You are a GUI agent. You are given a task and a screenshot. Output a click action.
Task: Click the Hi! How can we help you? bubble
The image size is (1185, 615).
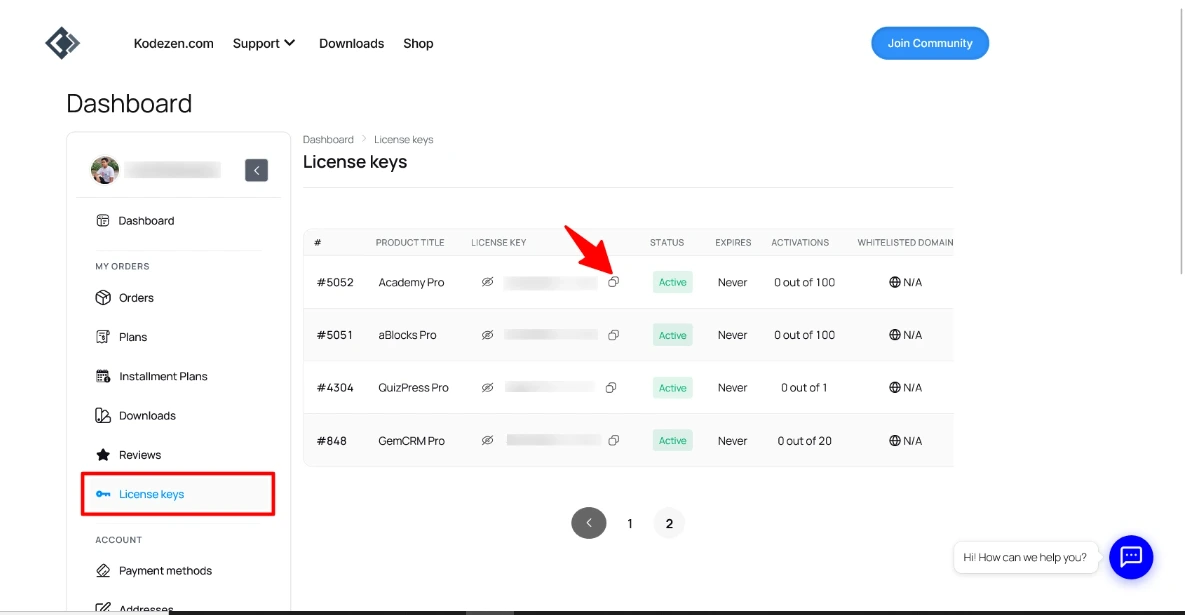pos(1025,558)
